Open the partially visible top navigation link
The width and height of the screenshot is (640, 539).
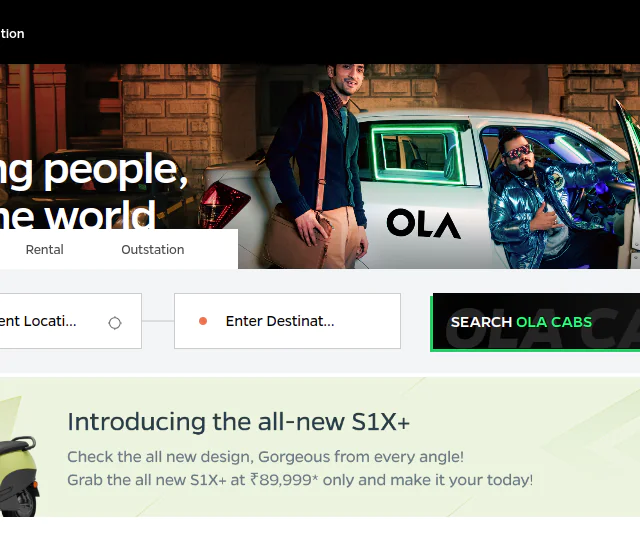[x=12, y=33]
